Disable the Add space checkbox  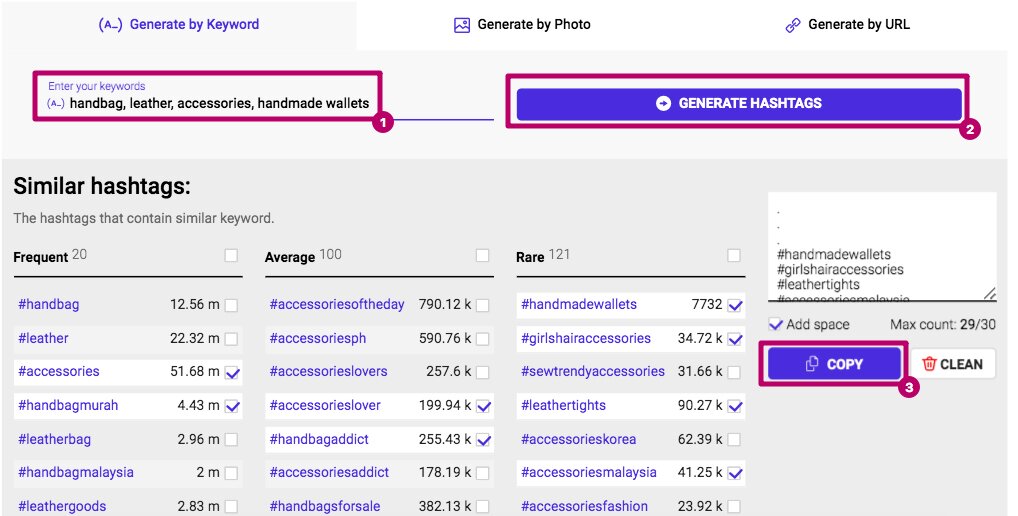776,324
